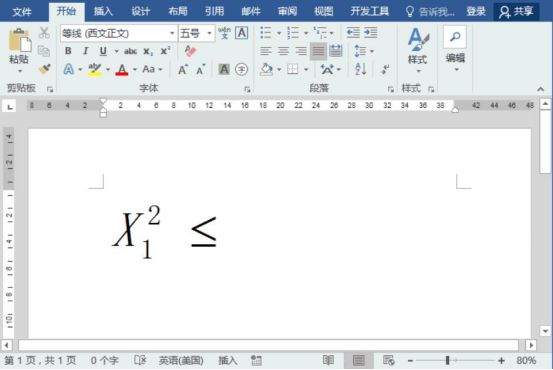This screenshot has height=370, width=553.
Task: Open highlight color dropdown arrow
Action: pyautogui.click(x=108, y=69)
